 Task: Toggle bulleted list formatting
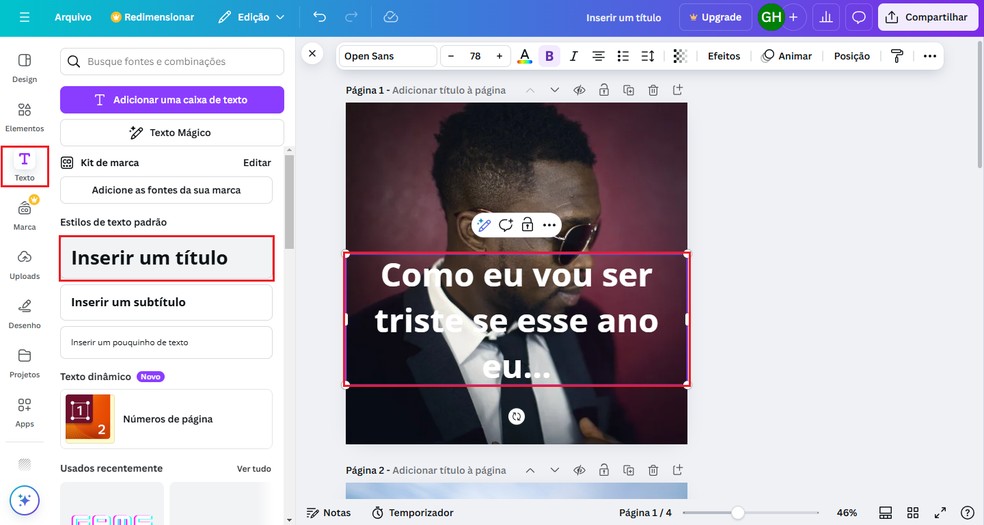623,56
